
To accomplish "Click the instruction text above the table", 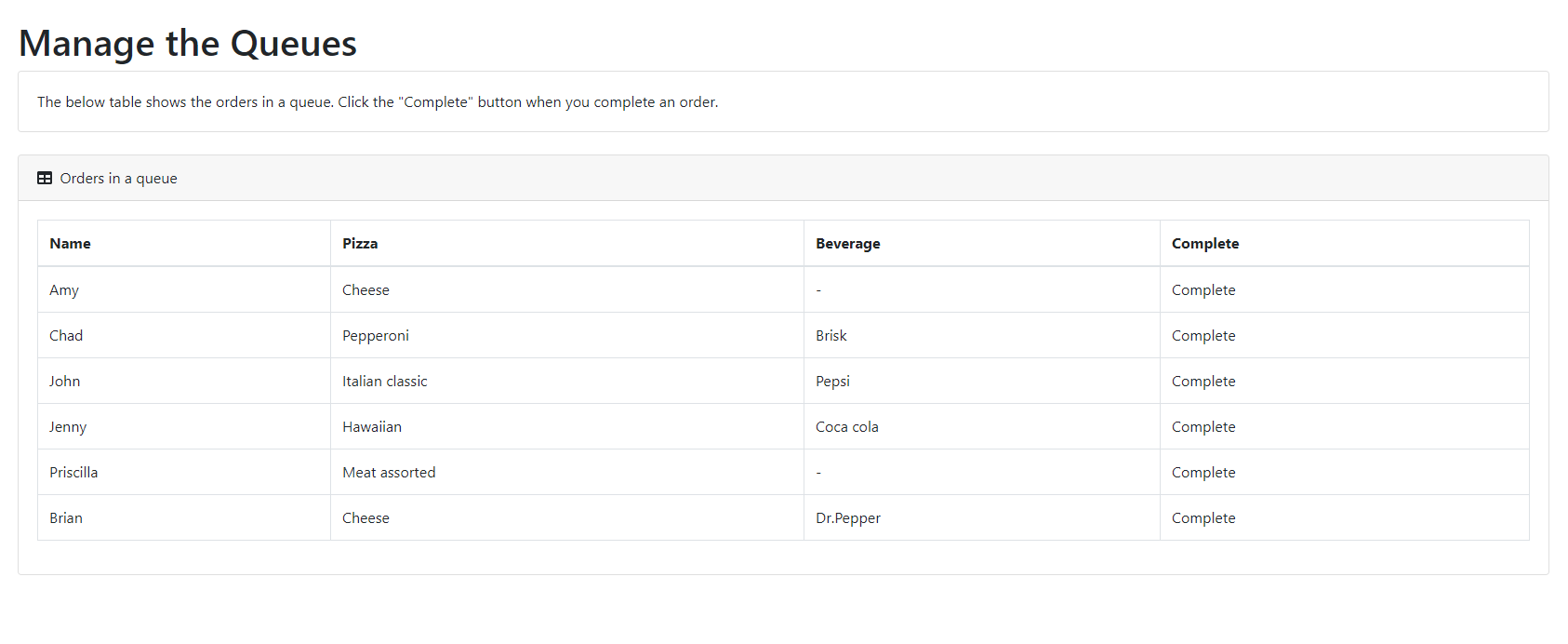I will pyautogui.click(x=378, y=102).
